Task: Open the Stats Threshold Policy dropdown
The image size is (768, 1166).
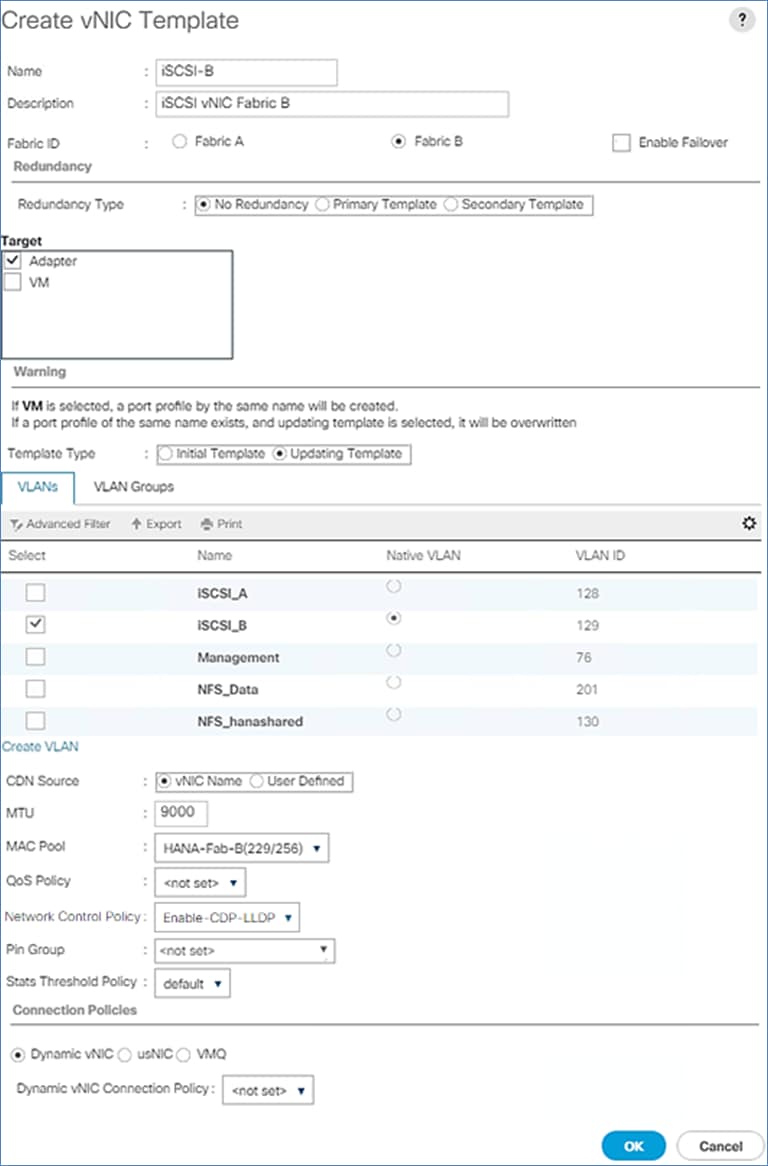Action: (x=193, y=983)
